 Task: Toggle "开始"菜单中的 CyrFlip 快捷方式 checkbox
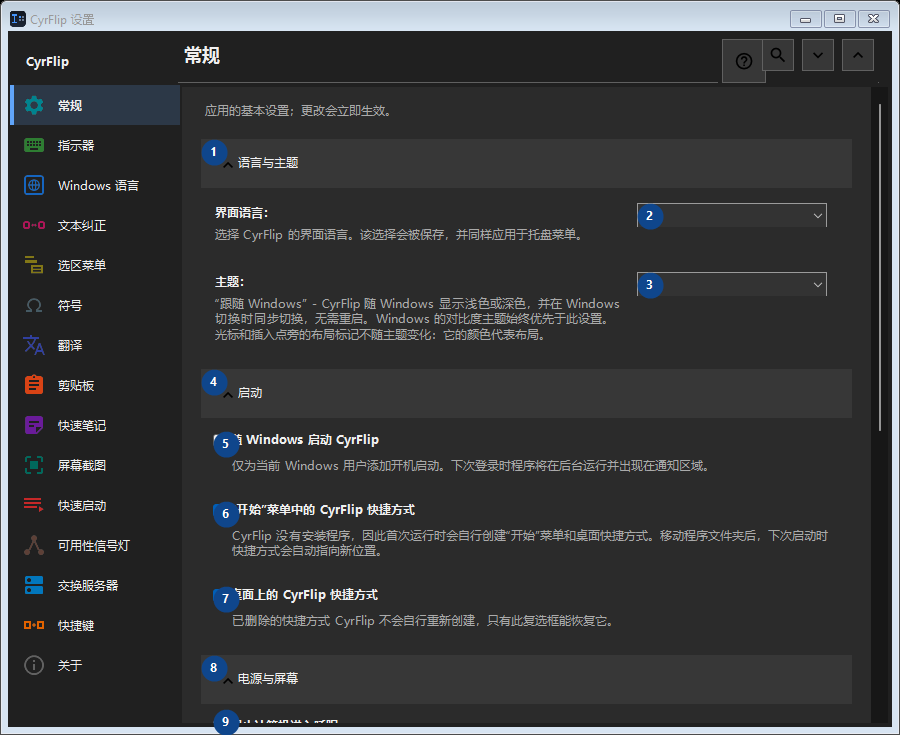point(221,510)
